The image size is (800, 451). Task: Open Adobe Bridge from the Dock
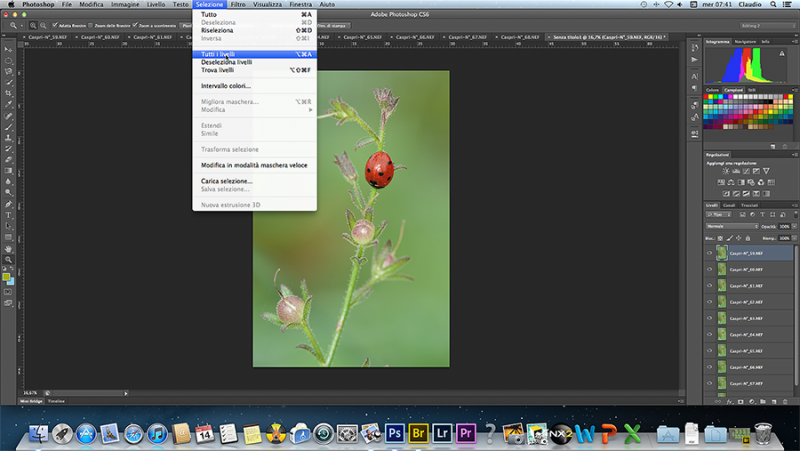[418, 434]
